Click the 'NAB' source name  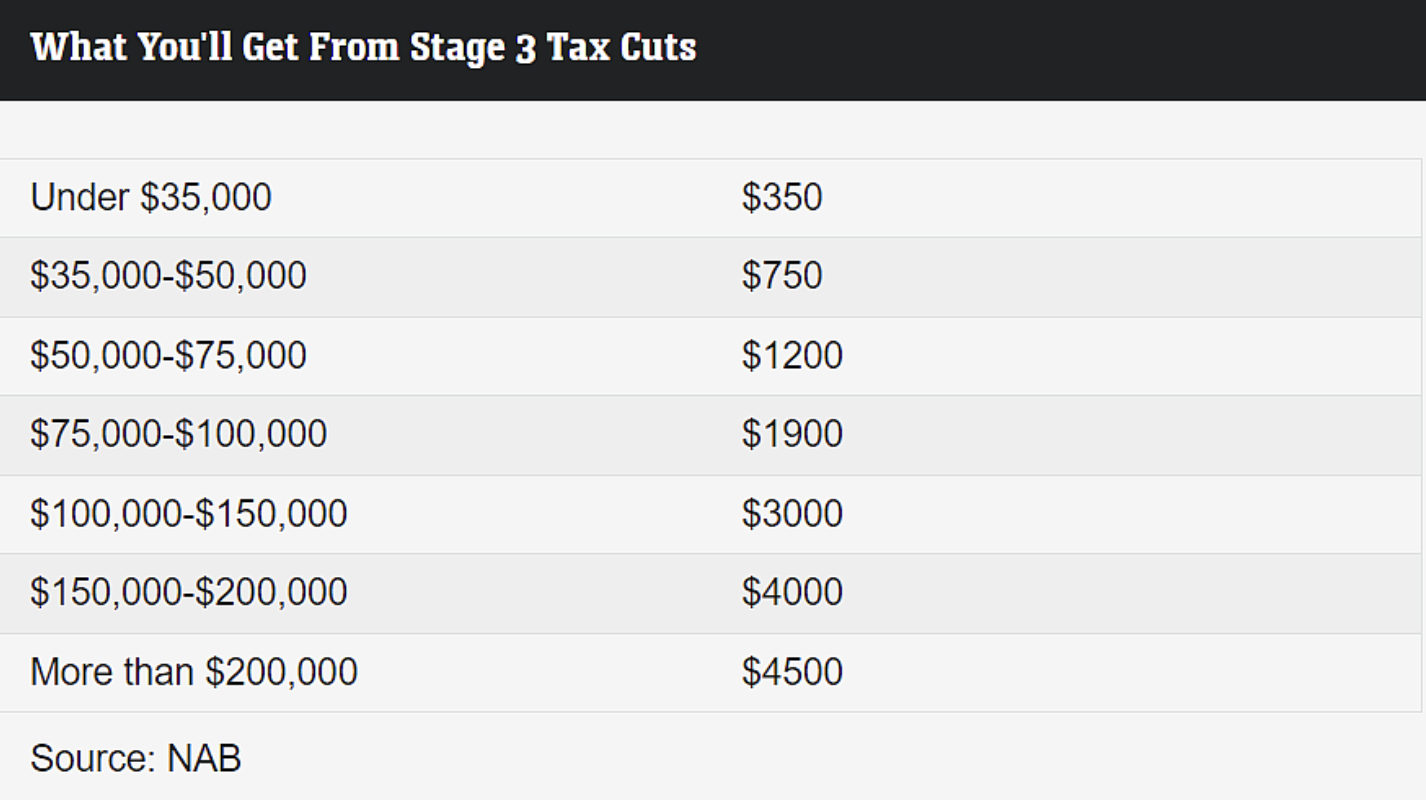(204, 758)
